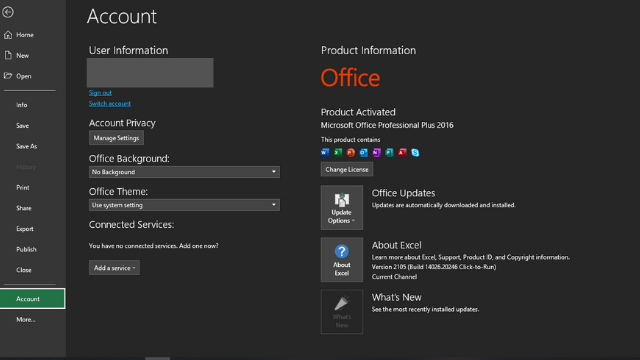
Task: Click the Access app icon
Action: point(402,152)
